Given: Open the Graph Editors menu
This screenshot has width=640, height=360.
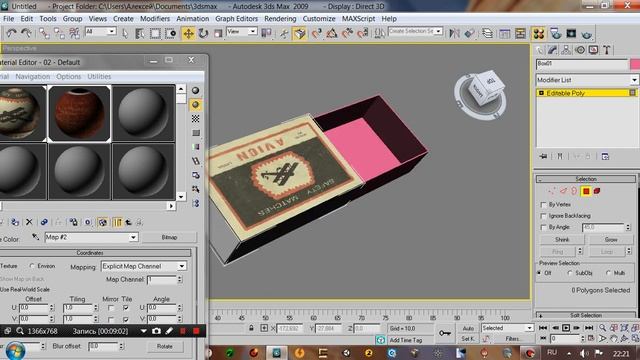Looking at the screenshot, I should point(236,19).
